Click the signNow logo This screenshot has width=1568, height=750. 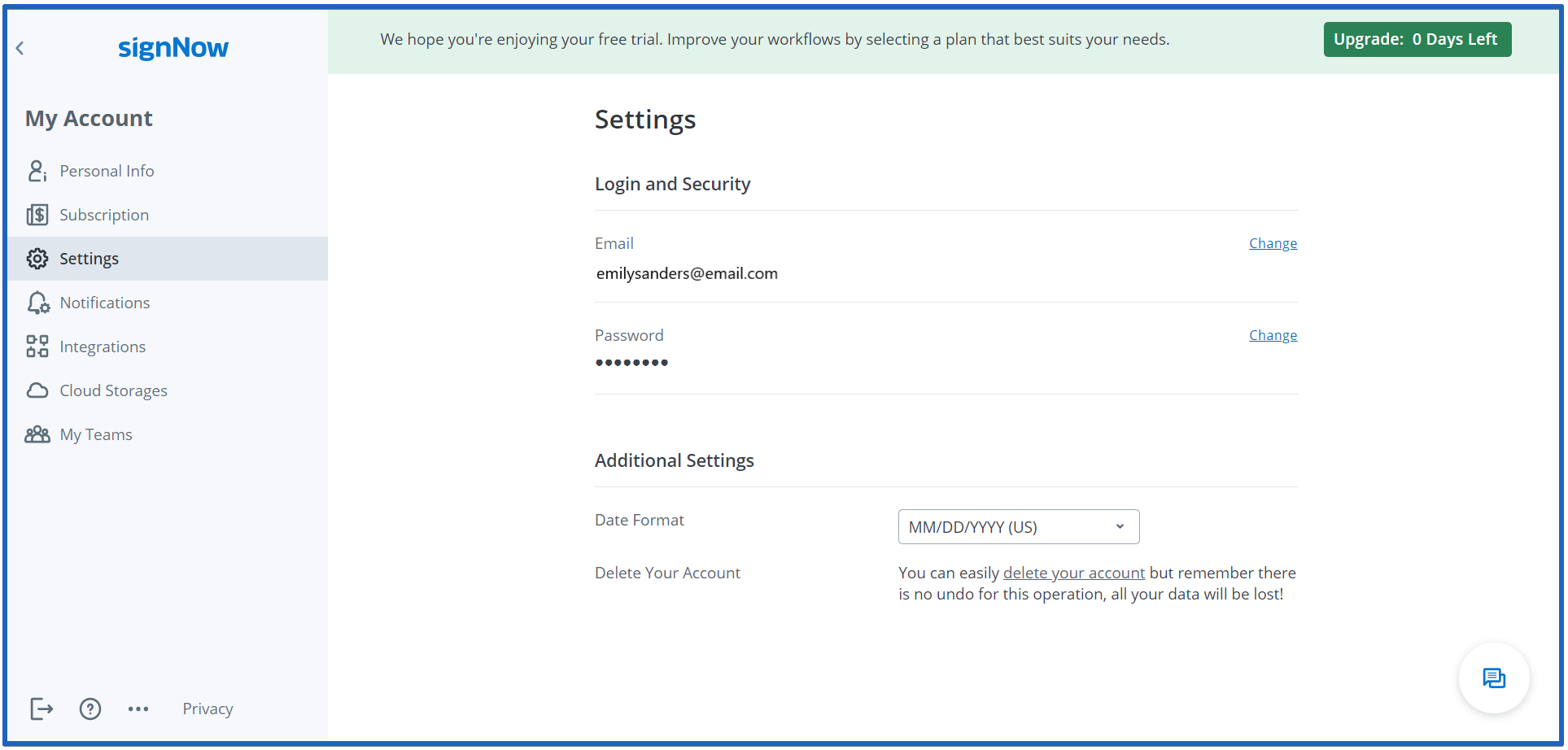tap(173, 48)
